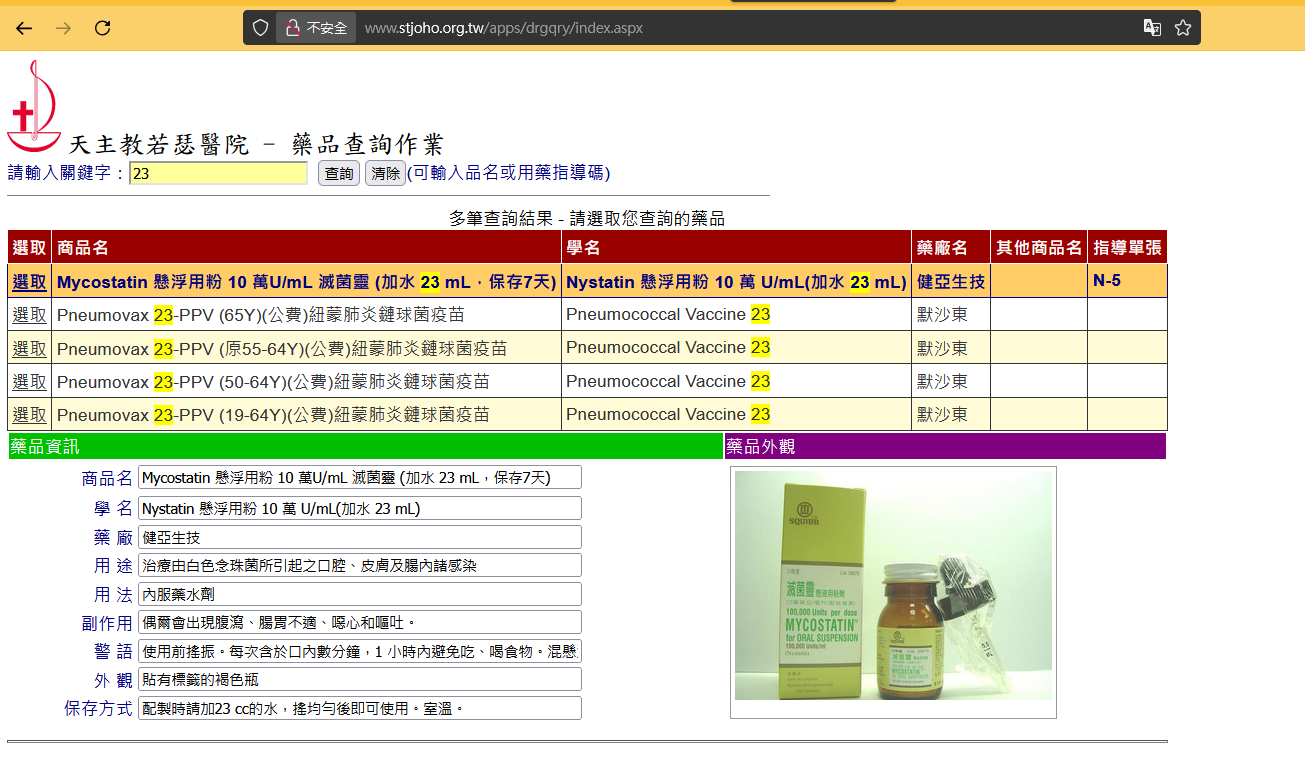Click the 保存方式 detail field

pyautogui.click(x=360, y=708)
